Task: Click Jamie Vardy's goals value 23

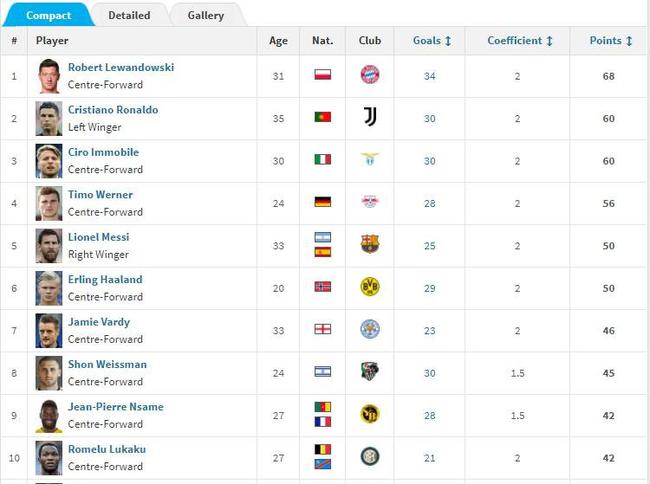Action: click(x=430, y=330)
